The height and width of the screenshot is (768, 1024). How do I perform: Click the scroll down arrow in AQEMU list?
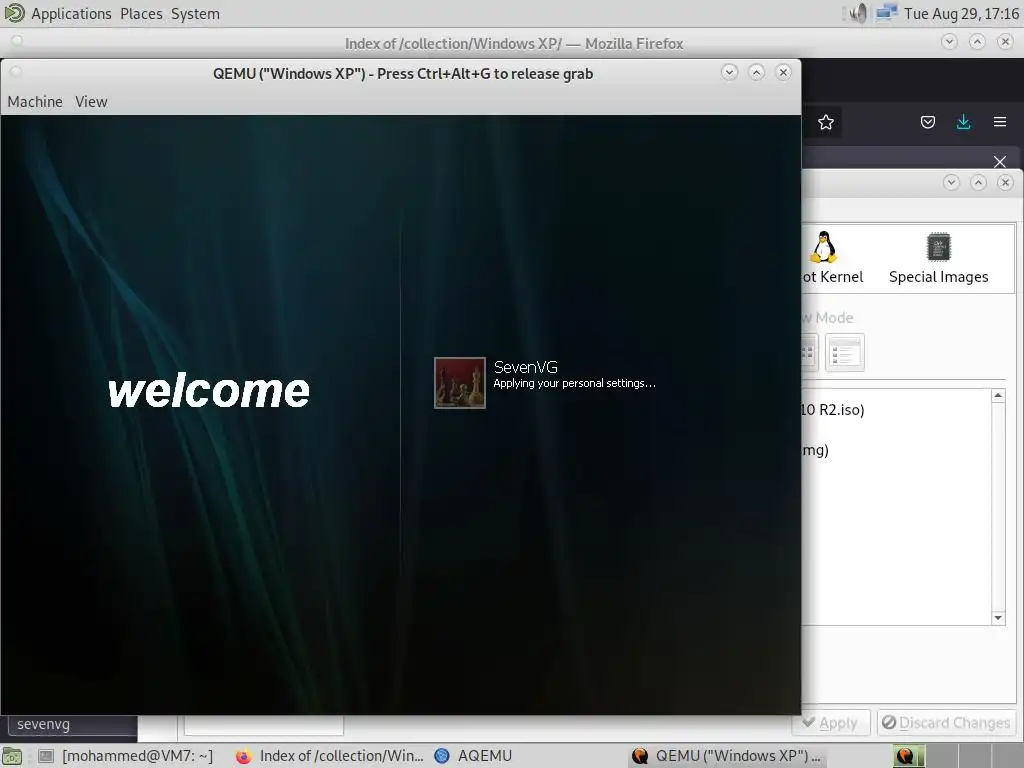point(998,618)
